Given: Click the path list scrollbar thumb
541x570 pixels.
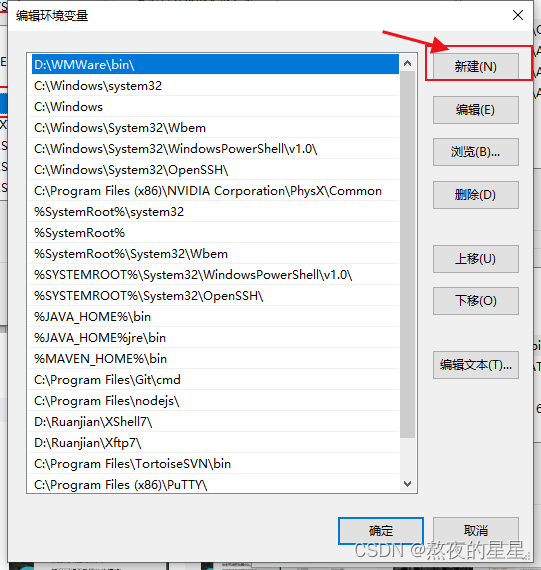Looking at the screenshot, I should pos(408,254).
